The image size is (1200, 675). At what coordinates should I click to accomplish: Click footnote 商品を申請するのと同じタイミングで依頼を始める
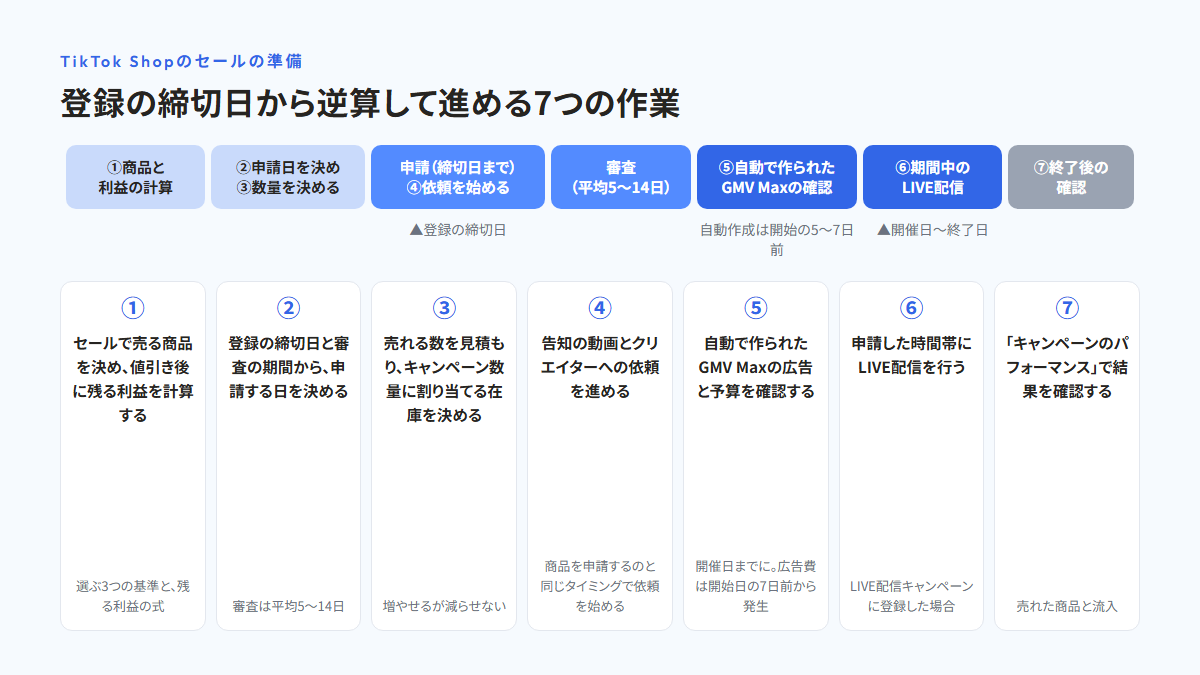point(600,586)
